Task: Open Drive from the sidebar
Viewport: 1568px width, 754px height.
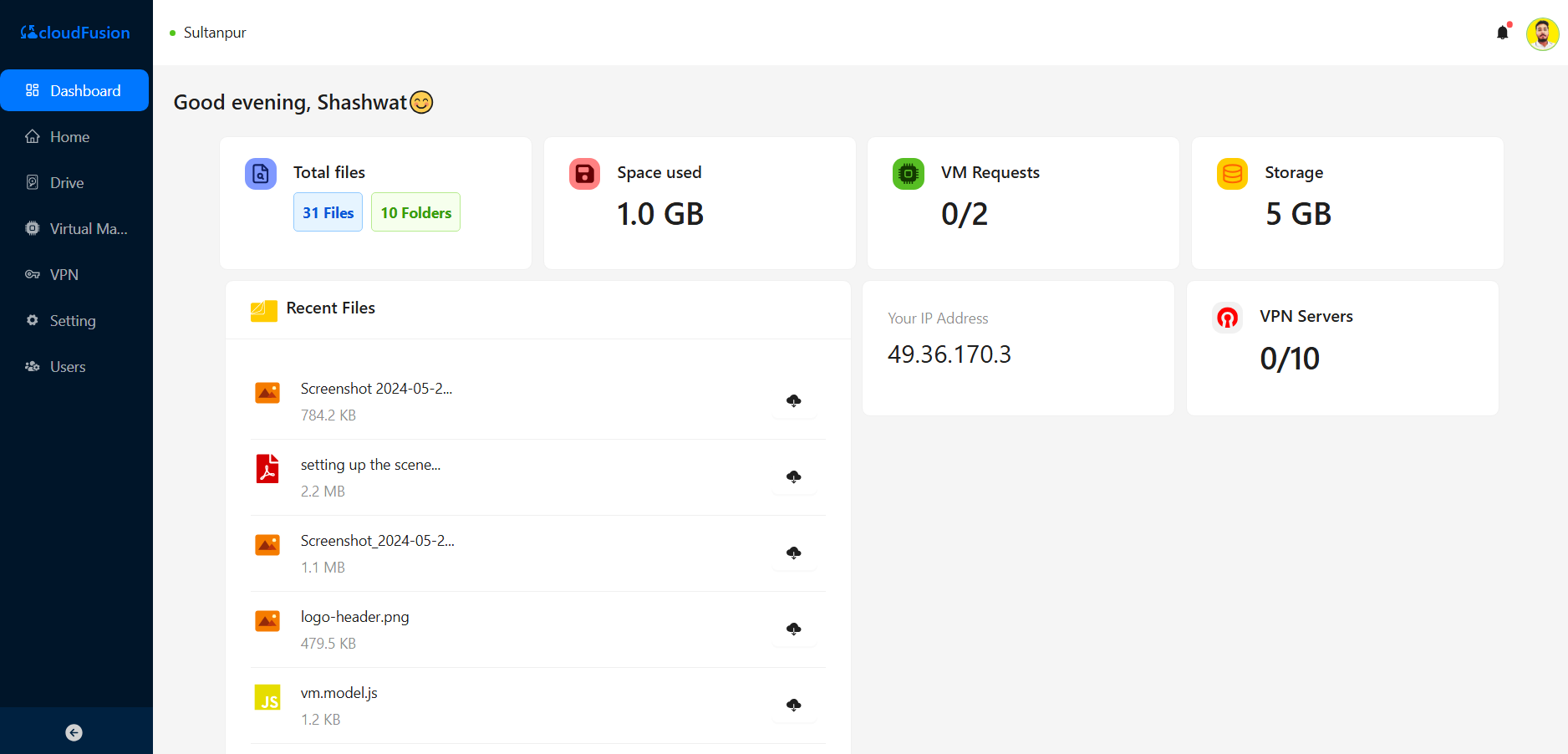Action: point(74,182)
